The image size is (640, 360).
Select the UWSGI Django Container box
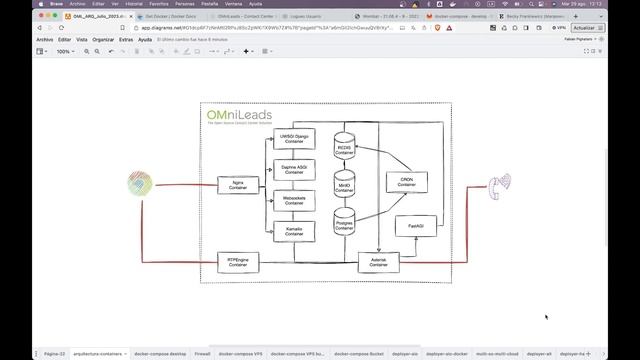[x=294, y=139]
